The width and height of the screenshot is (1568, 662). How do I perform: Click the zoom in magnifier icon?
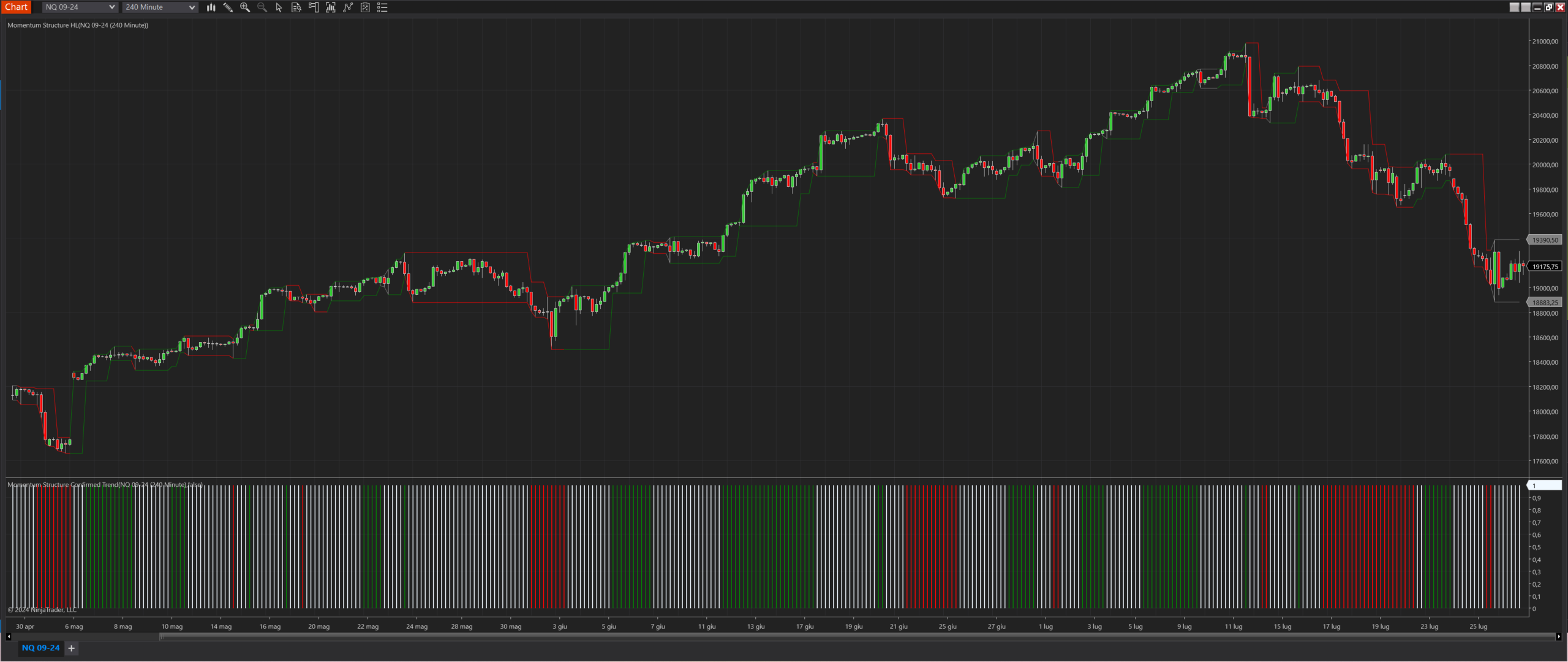tap(245, 7)
